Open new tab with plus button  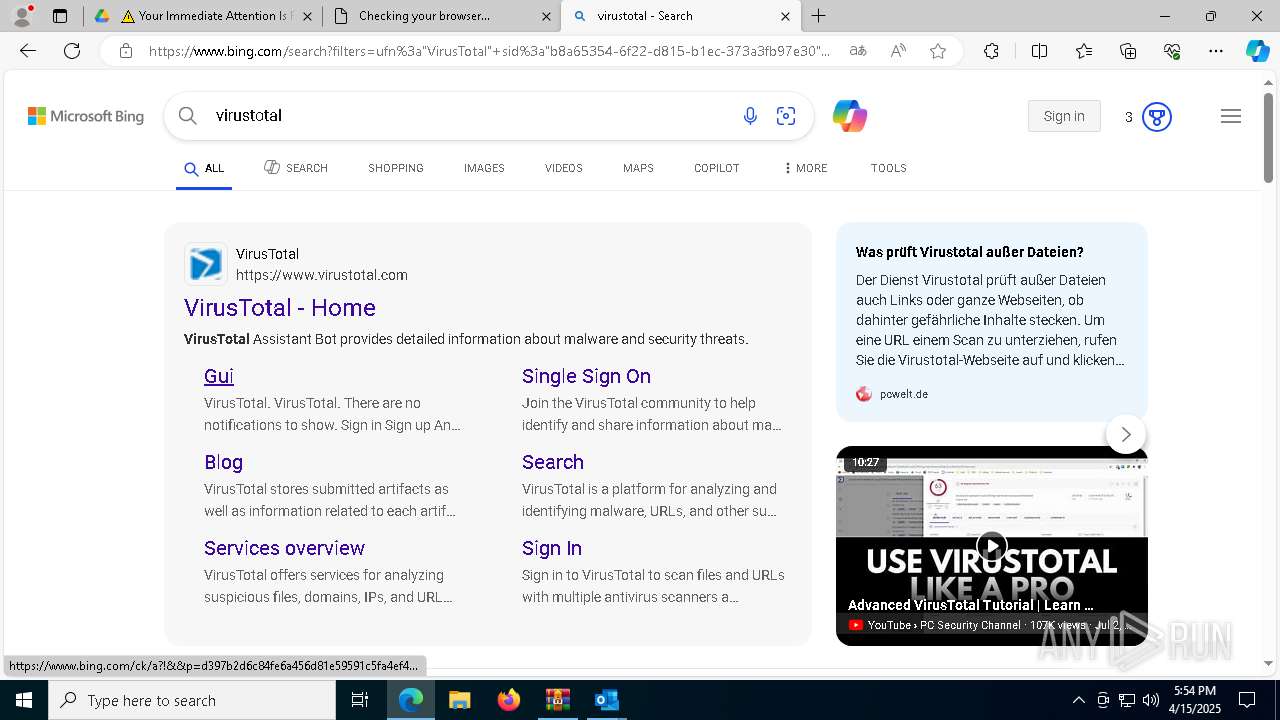[x=819, y=16]
